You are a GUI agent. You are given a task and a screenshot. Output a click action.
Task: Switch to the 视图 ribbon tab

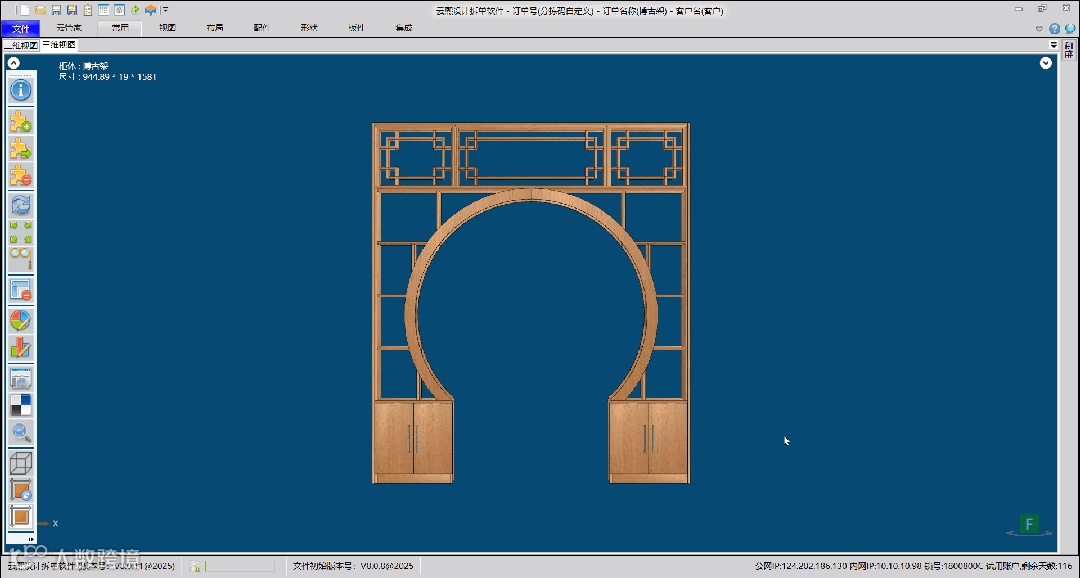coord(167,28)
